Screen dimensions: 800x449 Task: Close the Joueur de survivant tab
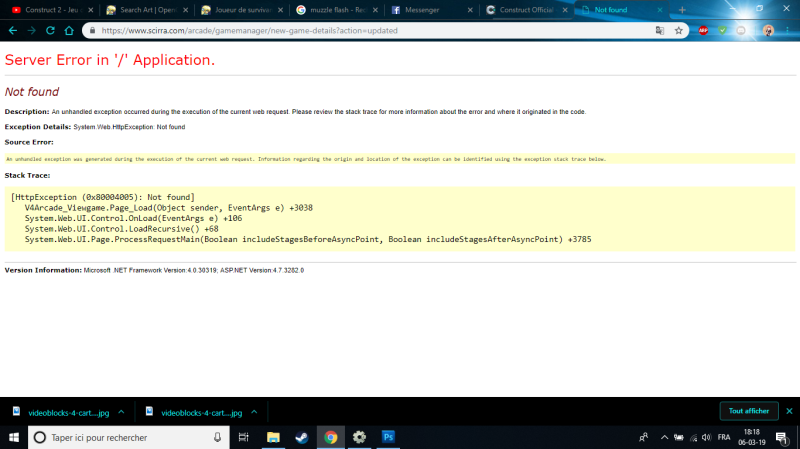(x=280, y=10)
